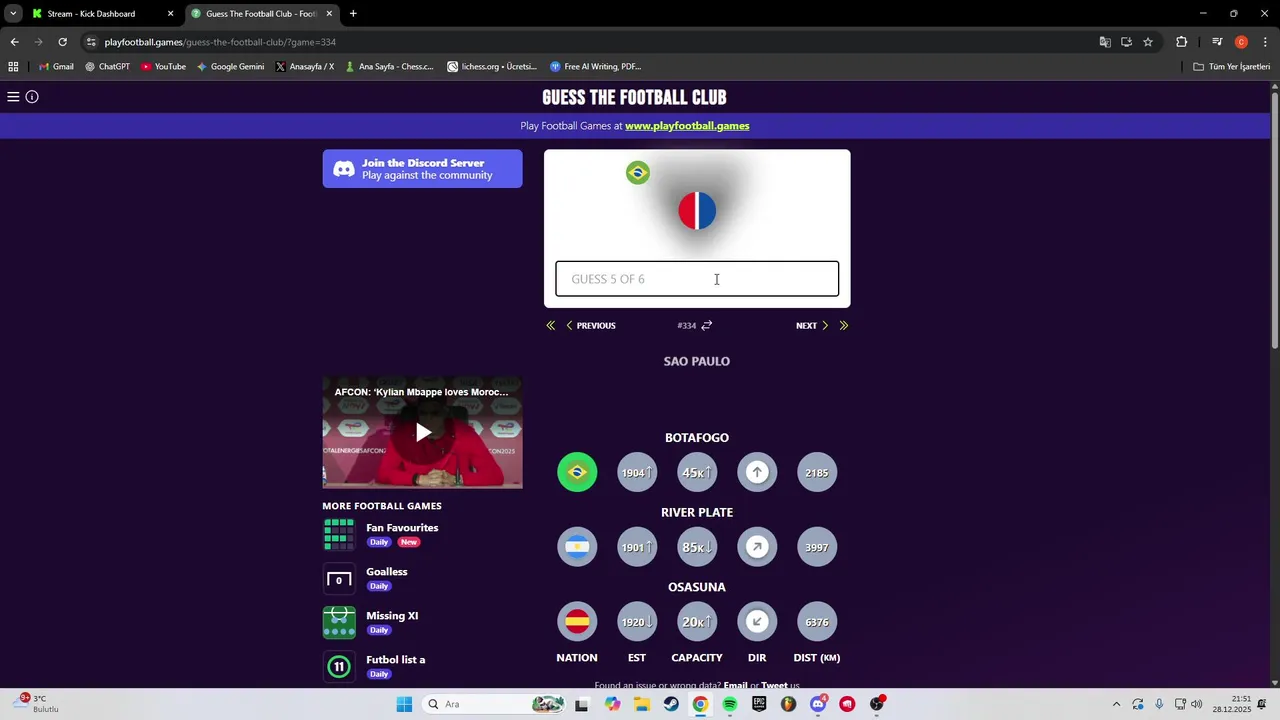Open Gmail bookmark
The height and width of the screenshot is (720, 1280).
pos(56,67)
